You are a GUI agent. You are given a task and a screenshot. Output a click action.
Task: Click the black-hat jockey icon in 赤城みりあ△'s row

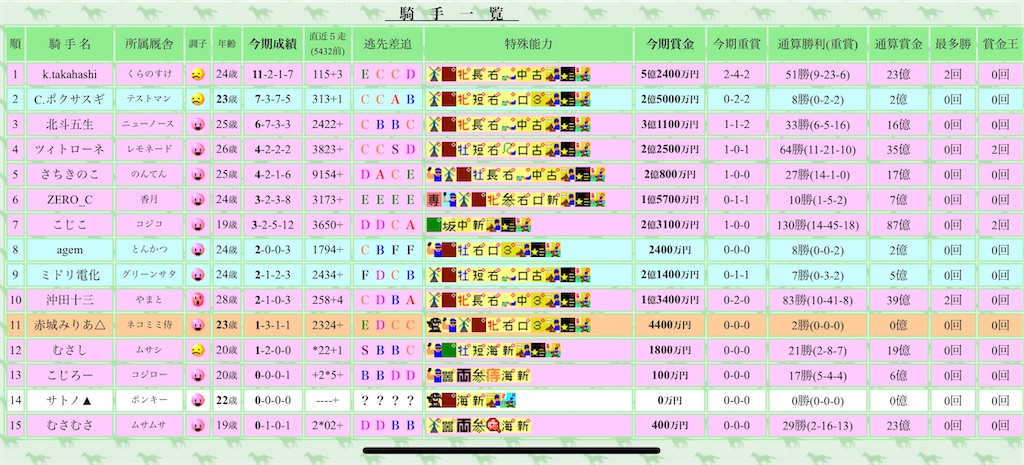point(434,325)
